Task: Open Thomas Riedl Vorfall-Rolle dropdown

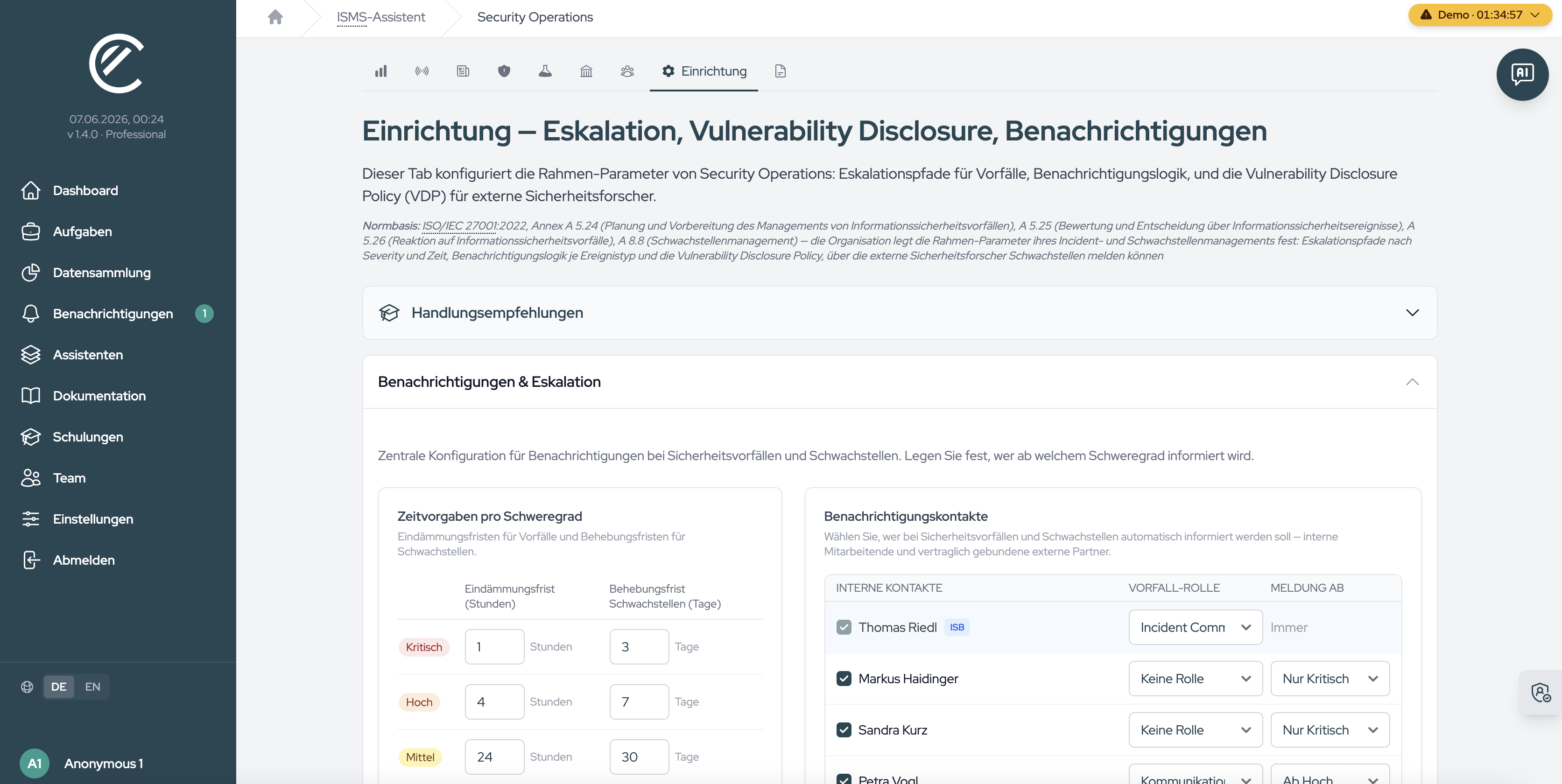Action: tap(1195, 628)
